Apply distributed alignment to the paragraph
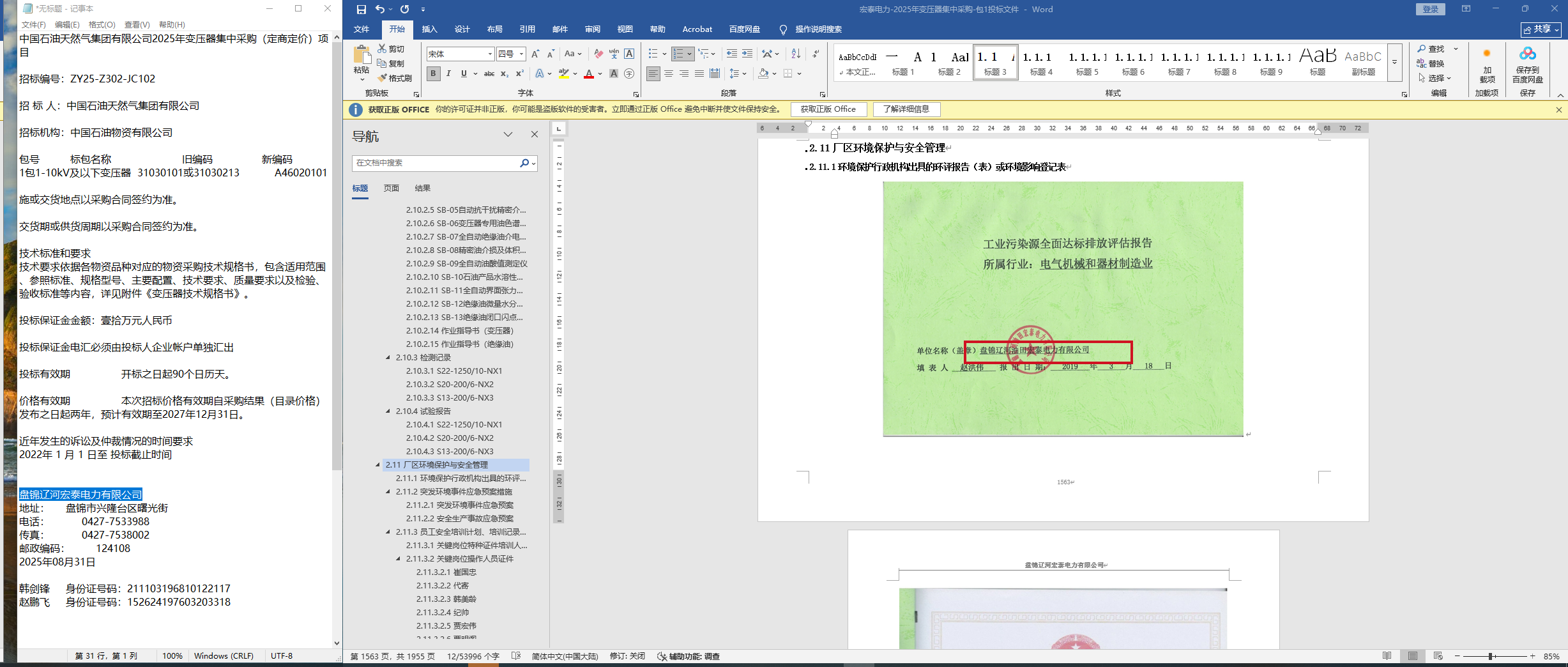 click(x=715, y=73)
